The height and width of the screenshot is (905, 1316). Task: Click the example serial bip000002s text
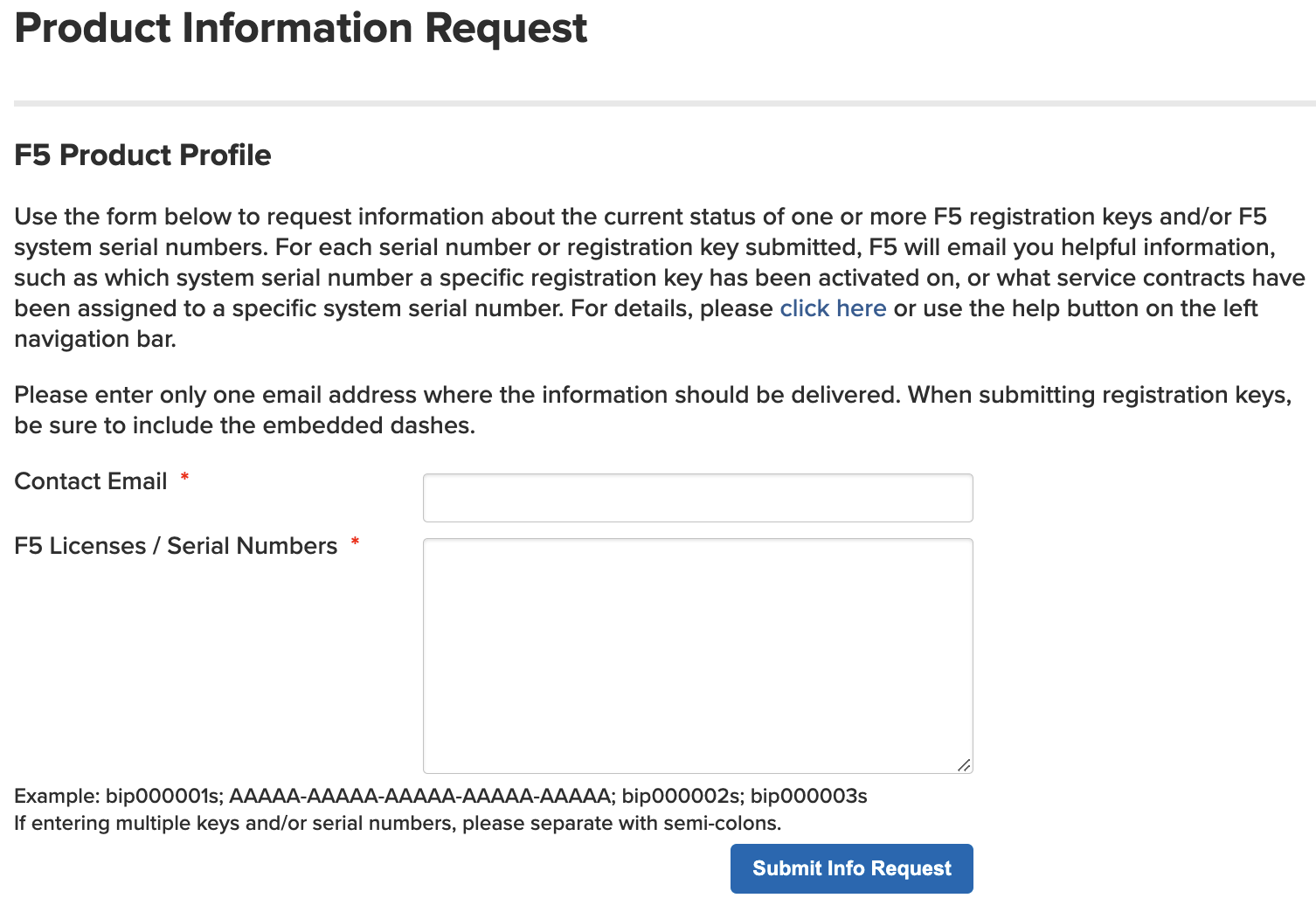pos(678,796)
